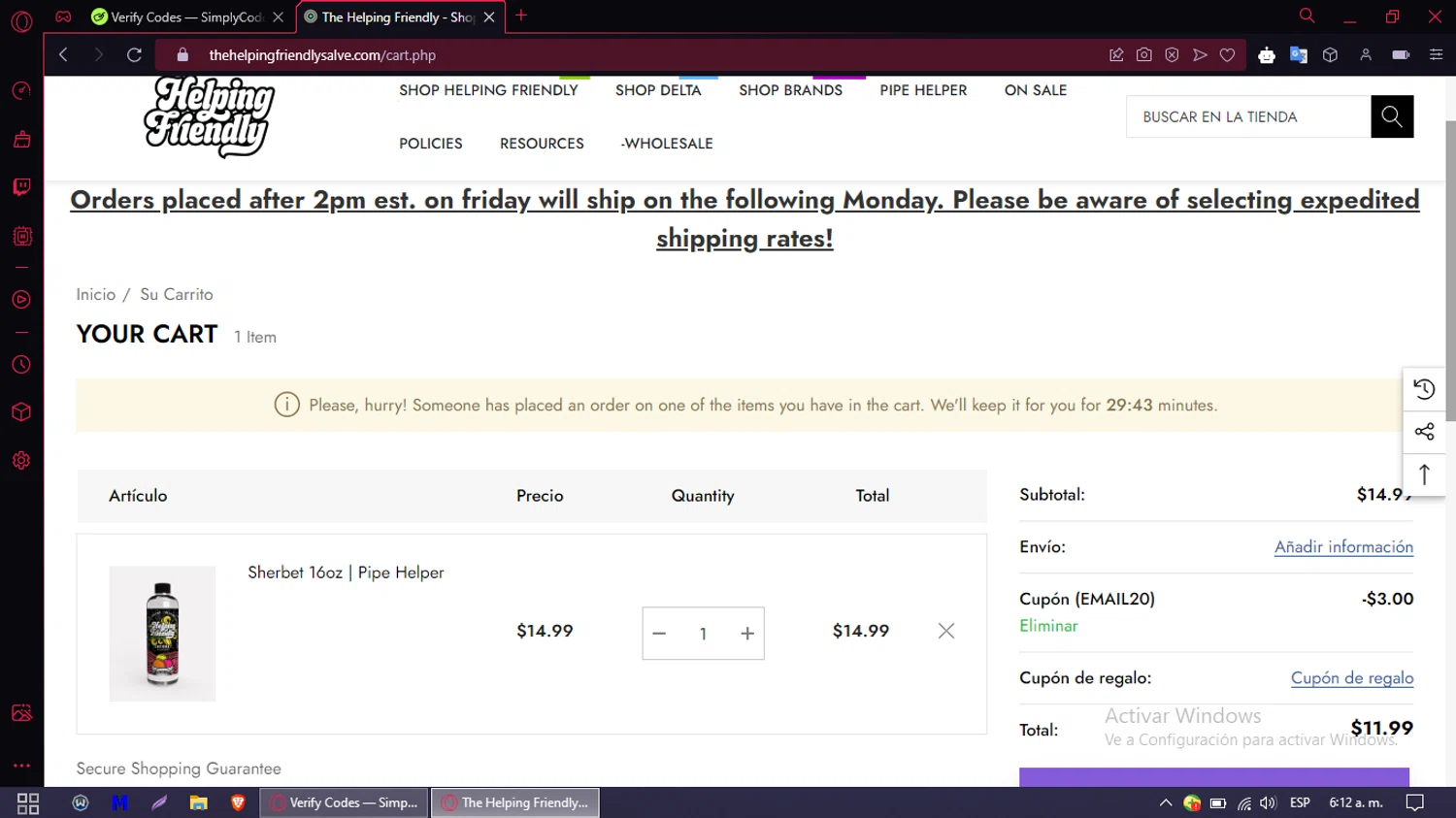Click the GX Corner gamepad icon
This screenshot has width=1456, height=818.
63,16
